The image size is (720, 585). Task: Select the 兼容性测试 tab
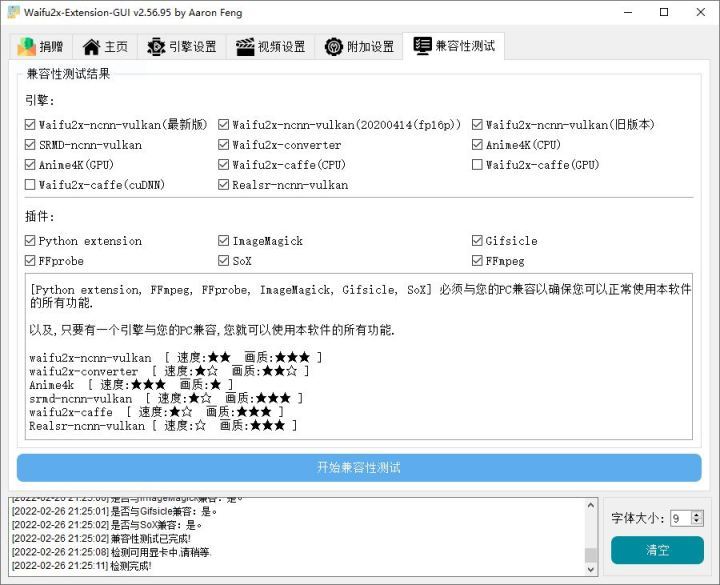(x=454, y=45)
